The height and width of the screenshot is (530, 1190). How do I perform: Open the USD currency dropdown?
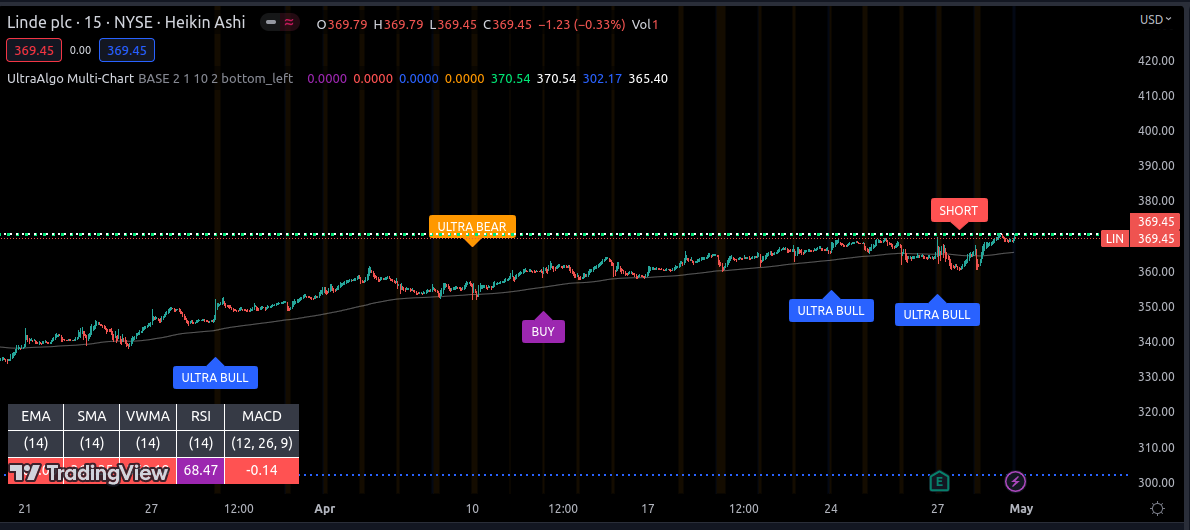(x=1155, y=20)
